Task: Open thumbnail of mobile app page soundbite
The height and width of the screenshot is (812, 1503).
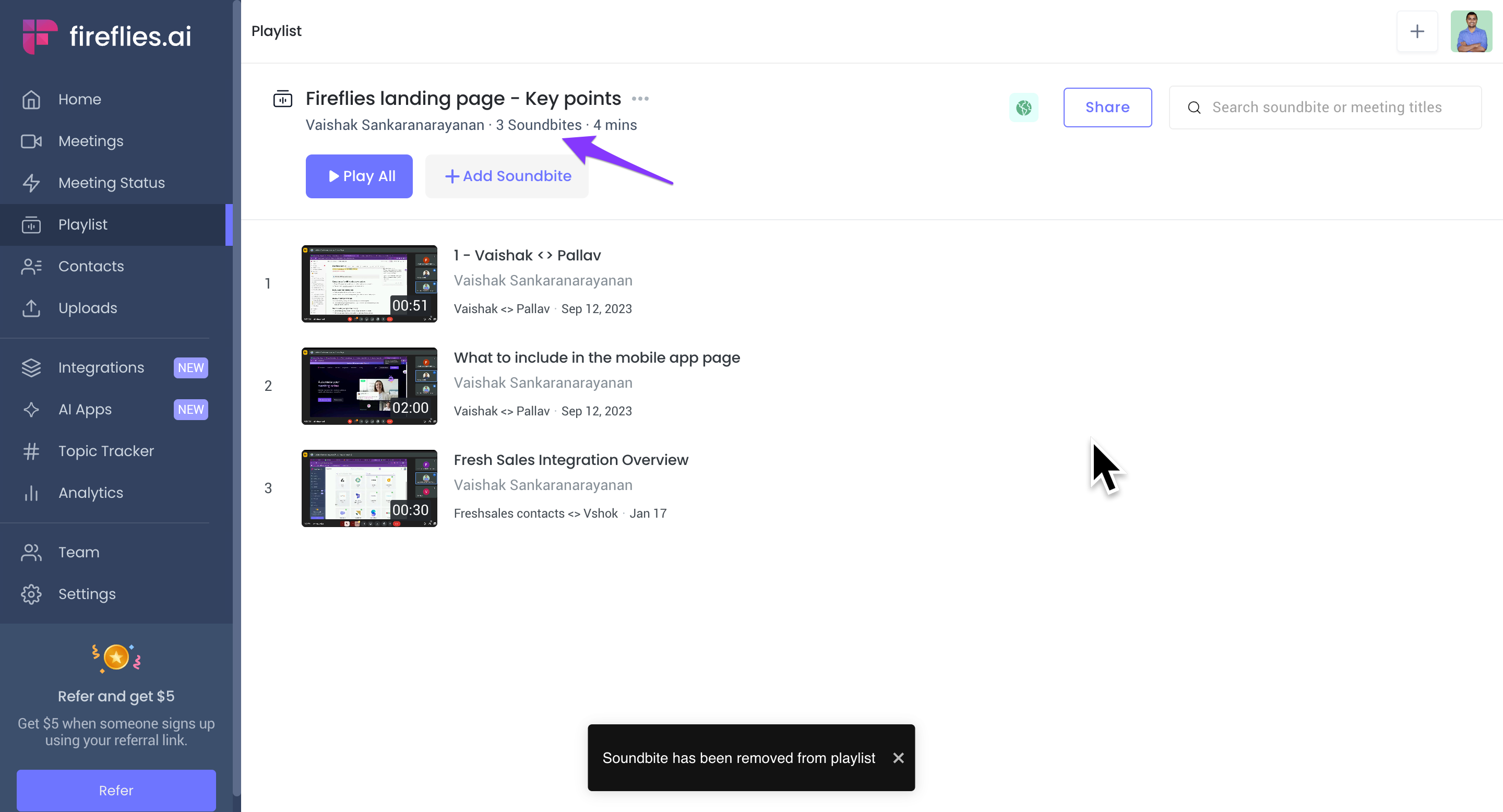Action: click(369, 386)
